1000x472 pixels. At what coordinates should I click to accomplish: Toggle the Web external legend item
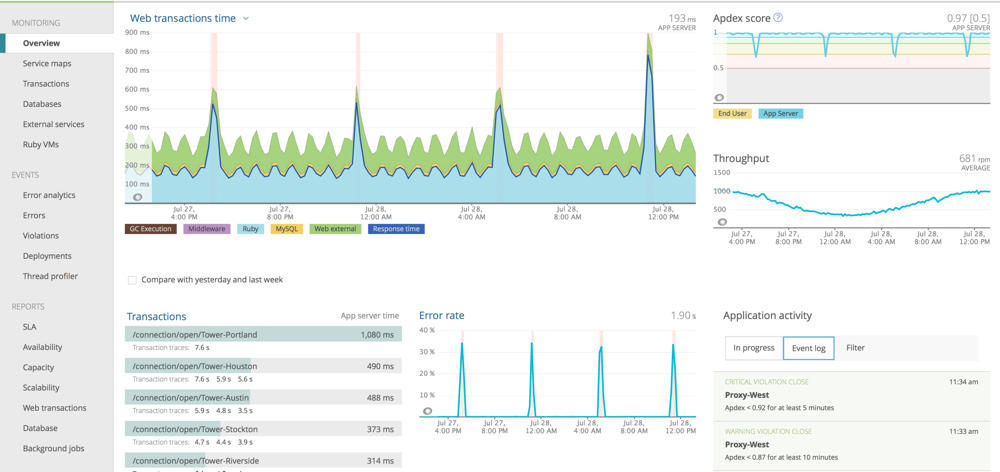click(335, 229)
